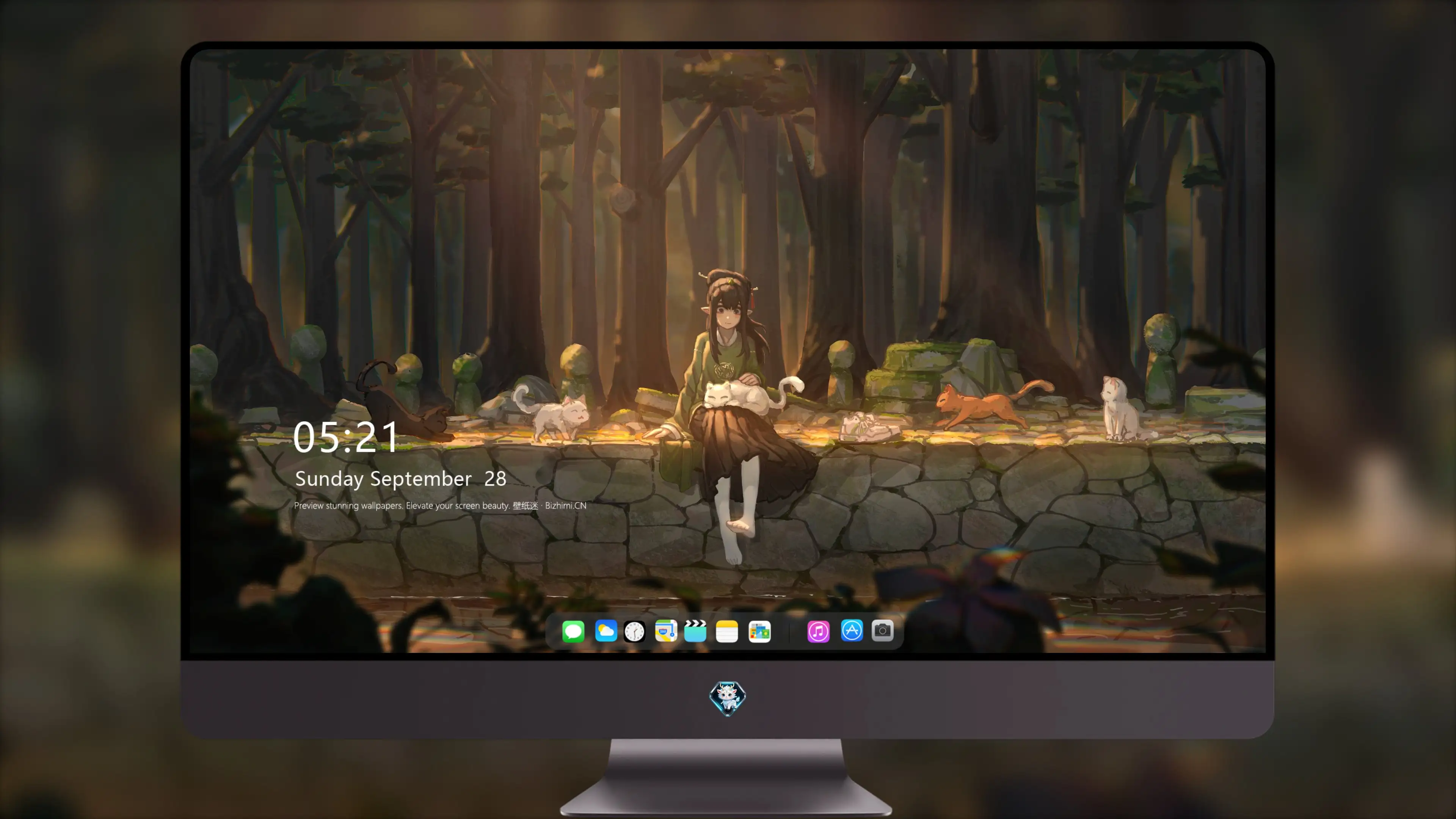Launch the blue App Store icon

pyautogui.click(x=852, y=630)
